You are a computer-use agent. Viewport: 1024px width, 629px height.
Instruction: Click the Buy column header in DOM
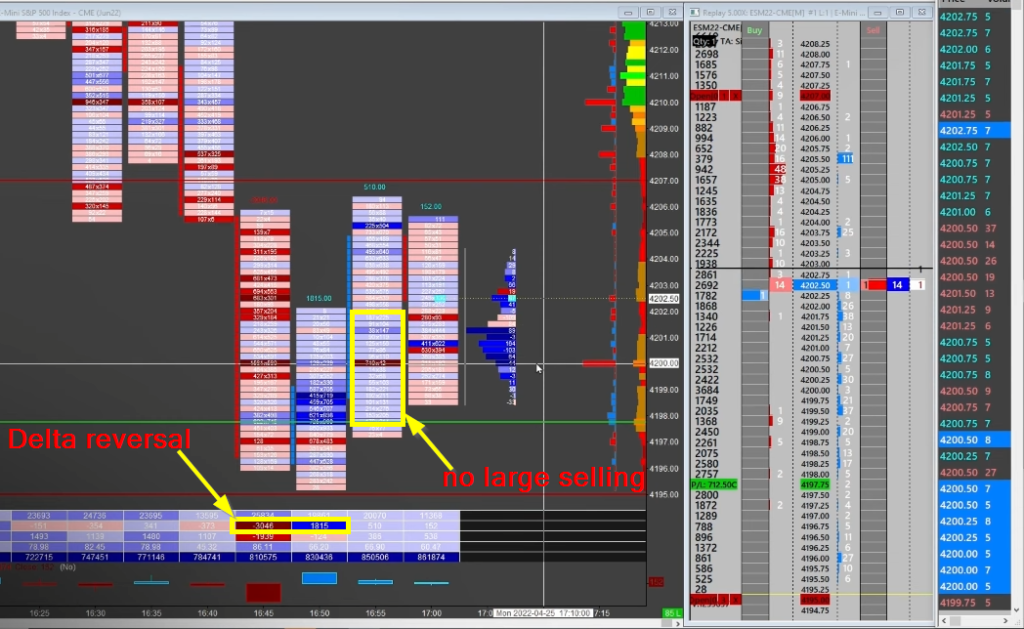coord(754,31)
